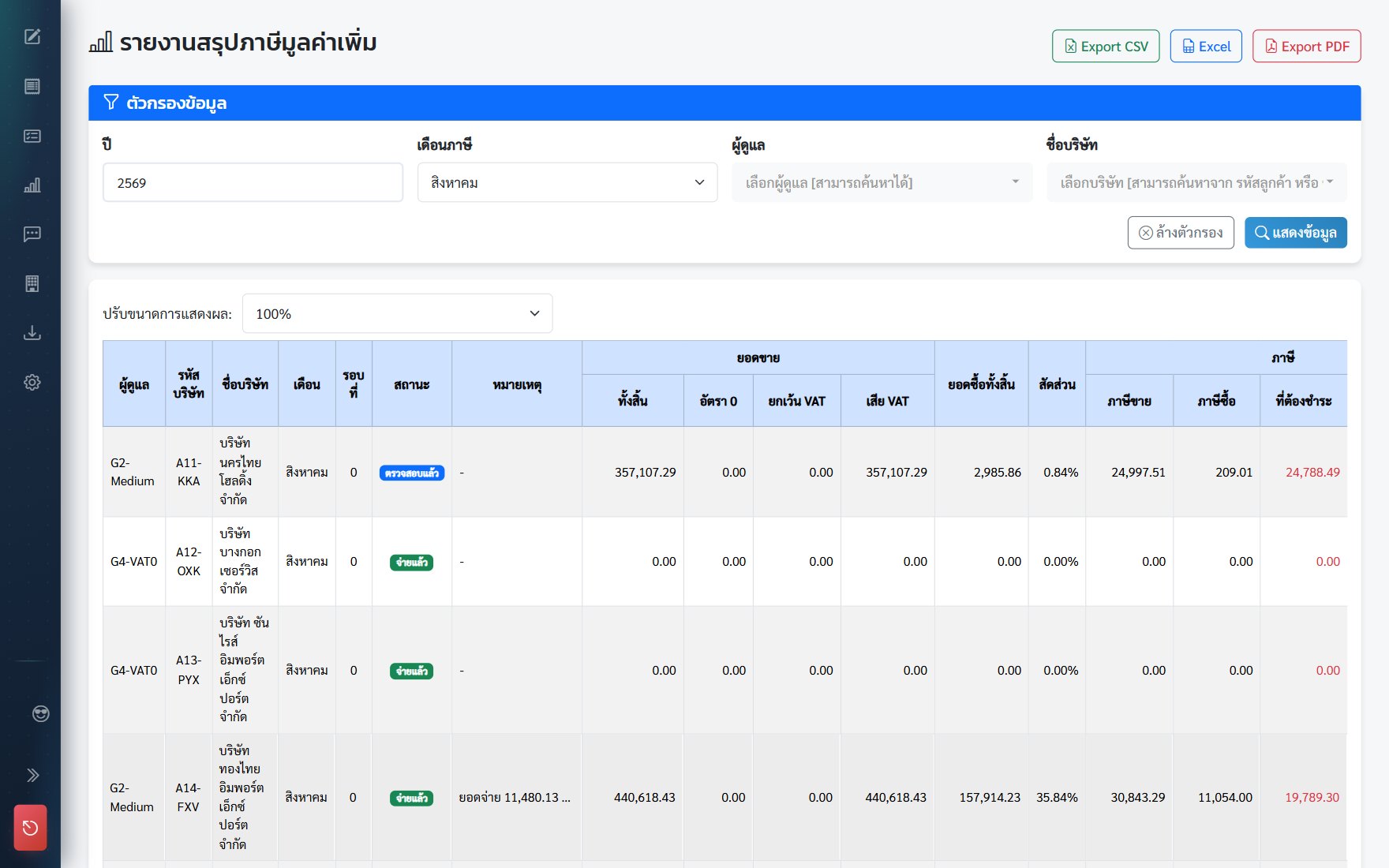Open the edit/compose sidebar icon
The image size is (1389, 868).
click(x=32, y=36)
